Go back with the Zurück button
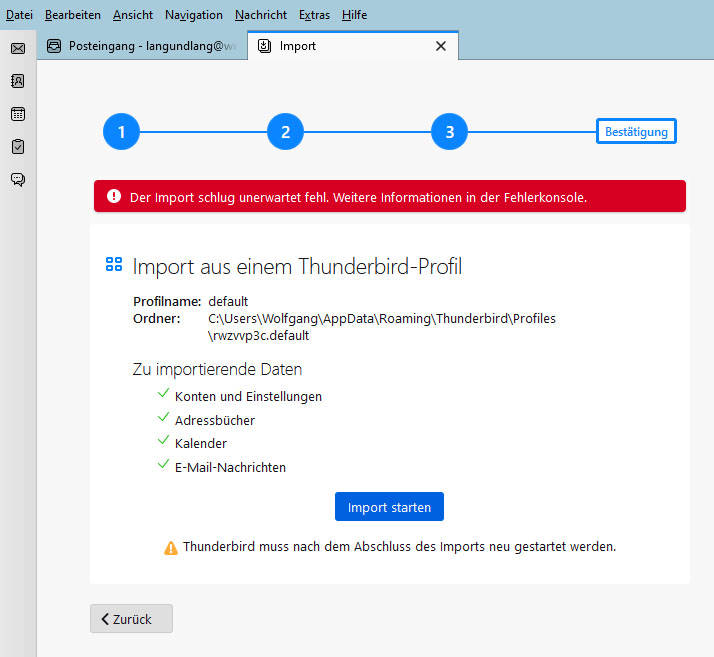 [131, 619]
